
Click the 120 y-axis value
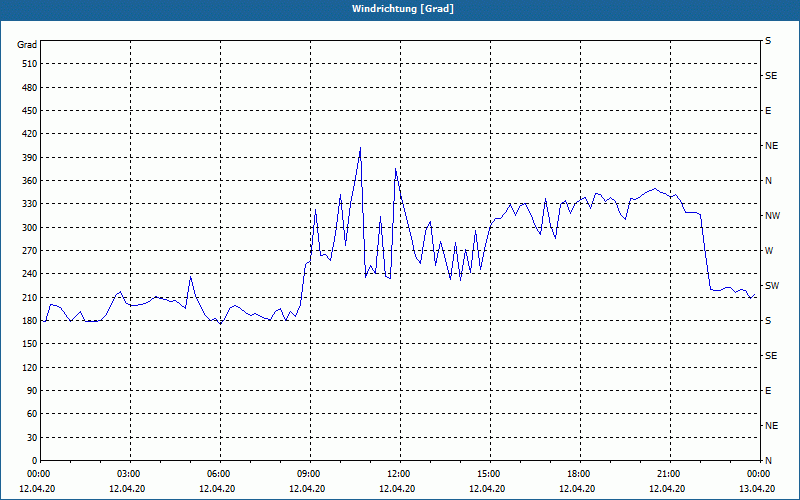30,367
